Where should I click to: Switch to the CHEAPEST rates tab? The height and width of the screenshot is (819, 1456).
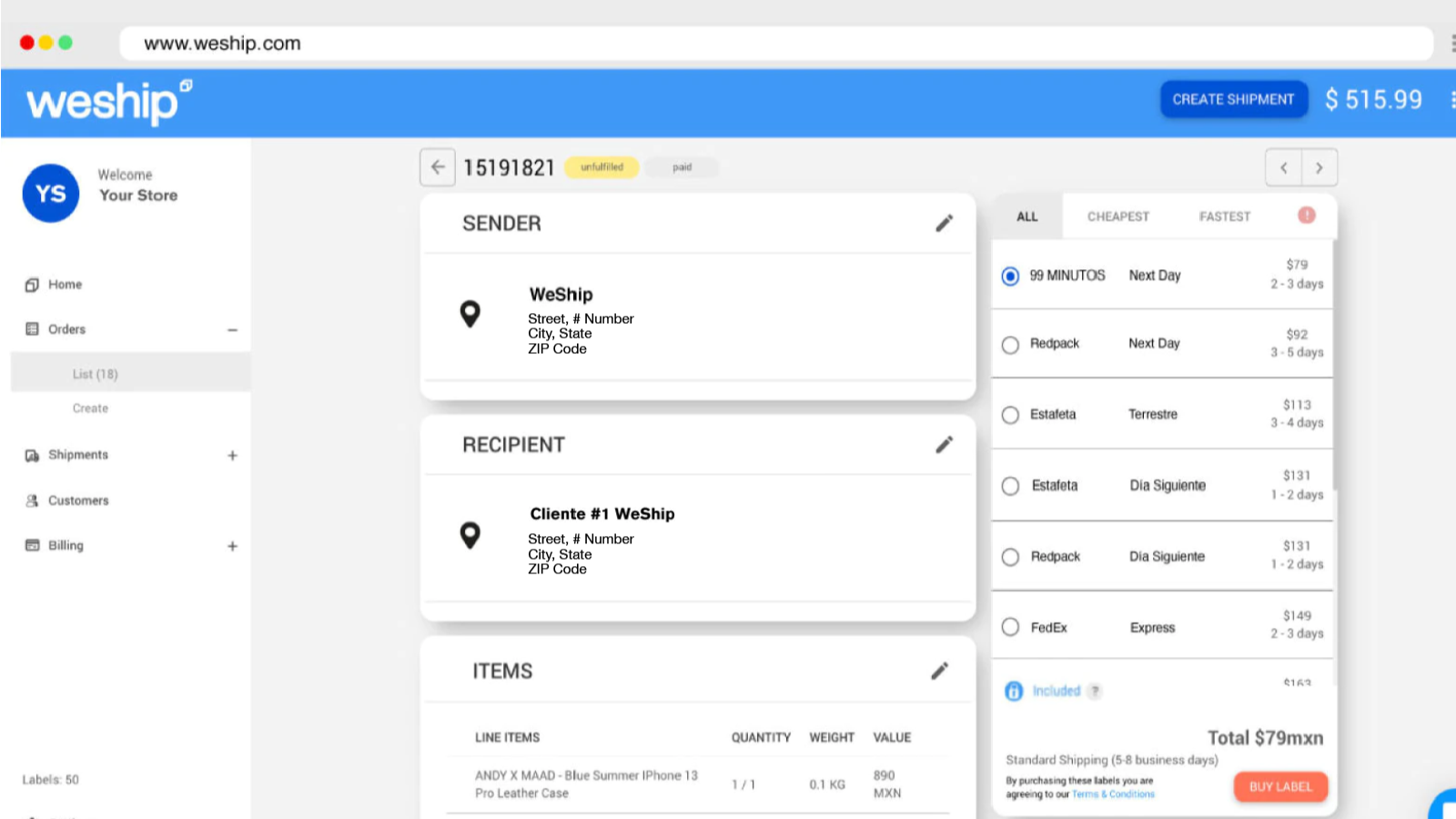1118,217
